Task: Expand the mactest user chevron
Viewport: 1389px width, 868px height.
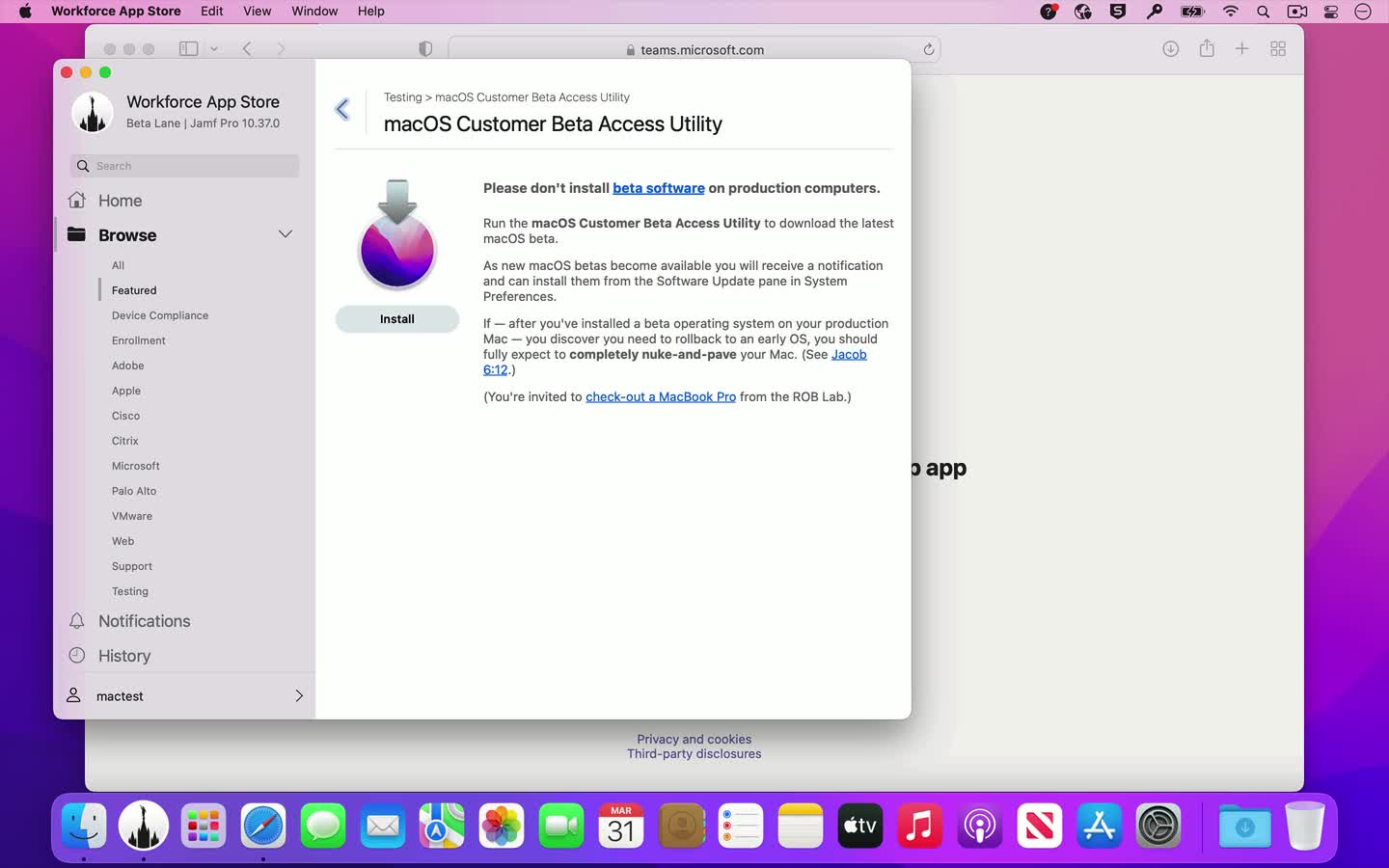Action: [299, 695]
